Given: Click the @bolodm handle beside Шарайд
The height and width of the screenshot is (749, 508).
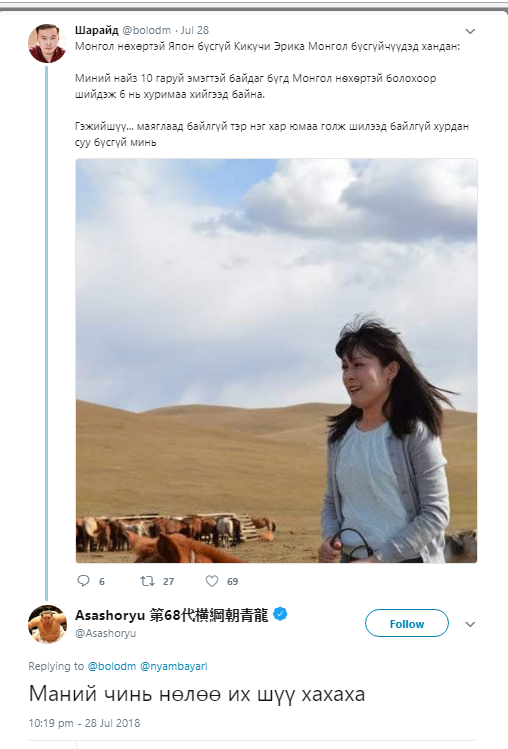Looking at the screenshot, I should (x=147, y=30).
